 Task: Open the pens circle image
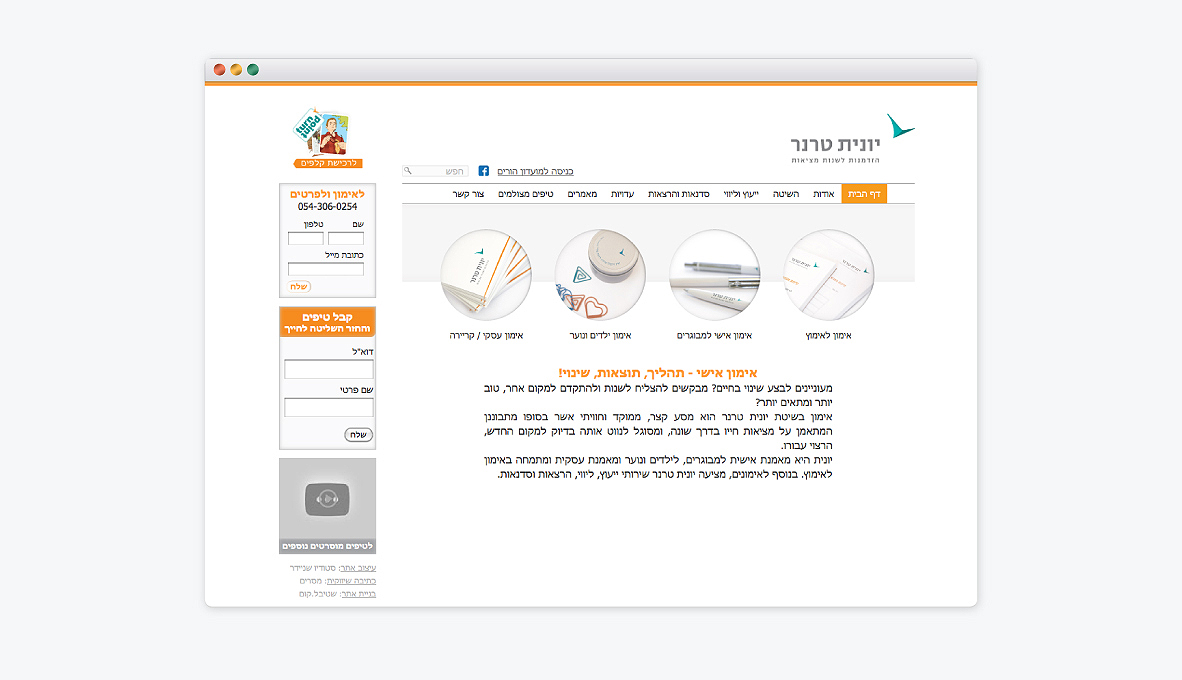(x=715, y=275)
